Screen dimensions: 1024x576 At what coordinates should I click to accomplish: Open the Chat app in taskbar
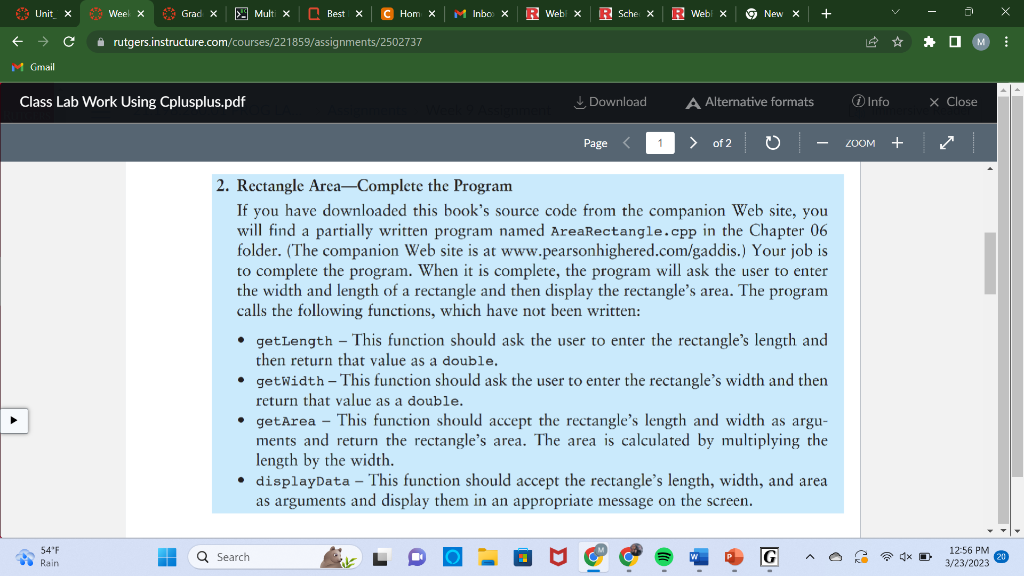pyautogui.click(x=417, y=557)
